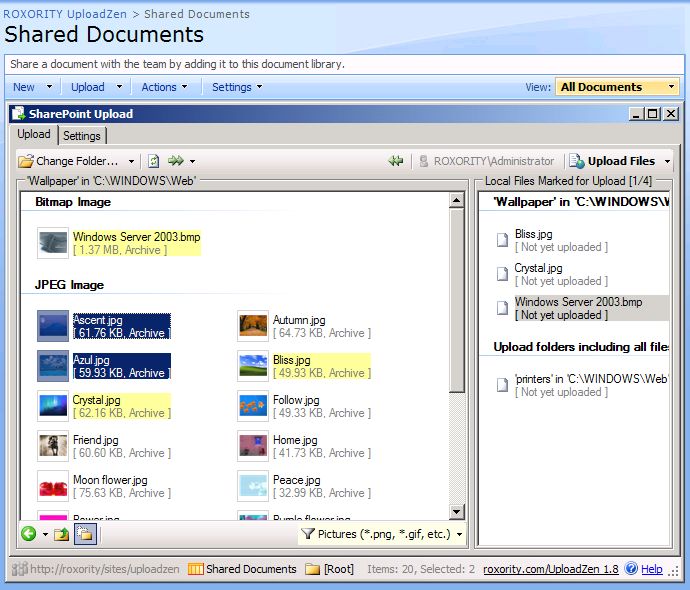Click the blue Help question mark icon
The width and height of the screenshot is (690, 590).
coord(631,568)
